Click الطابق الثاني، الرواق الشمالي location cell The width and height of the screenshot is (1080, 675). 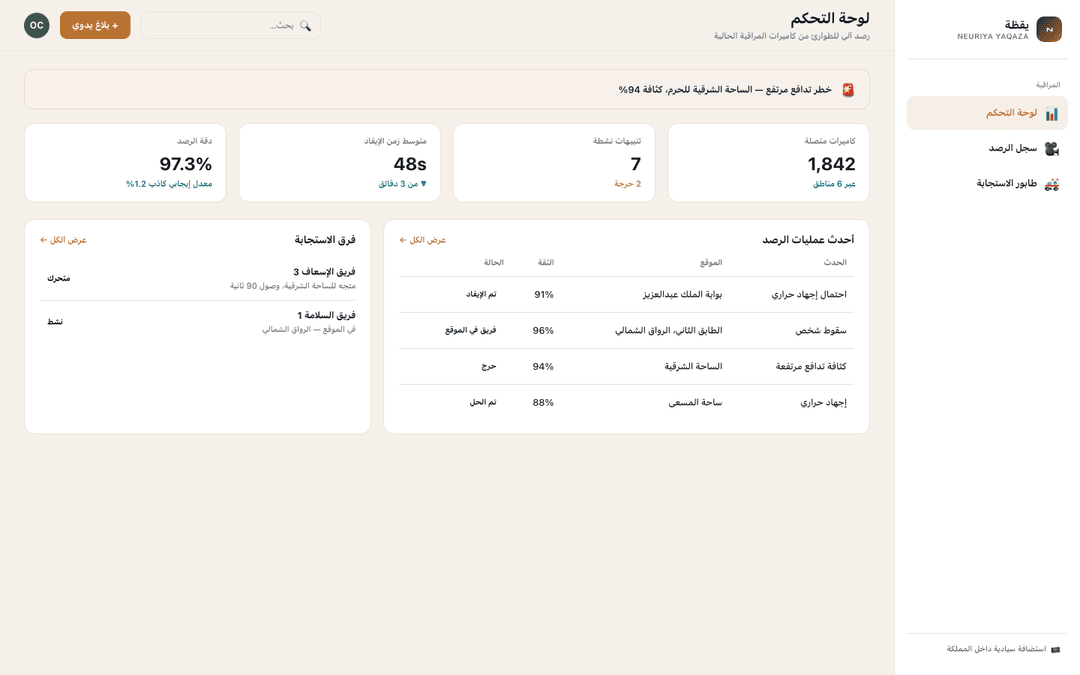[x=669, y=331]
